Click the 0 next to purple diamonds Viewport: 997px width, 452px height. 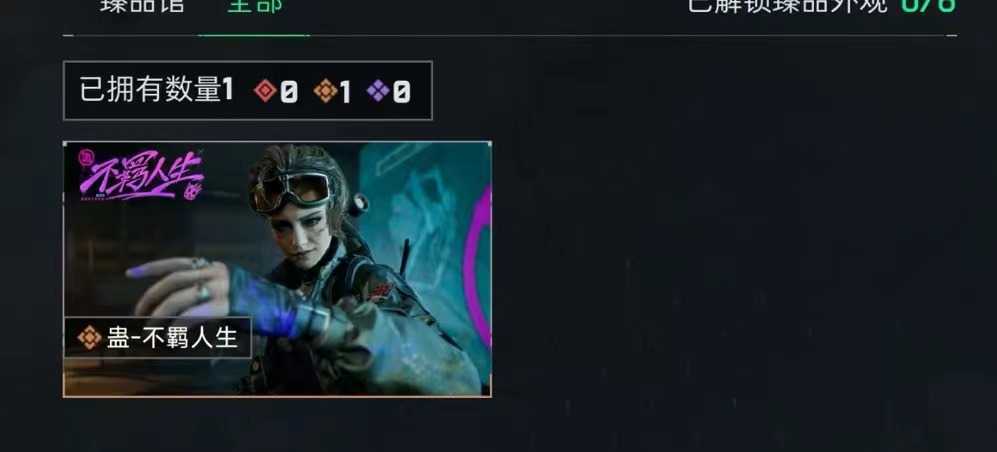[401, 93]
